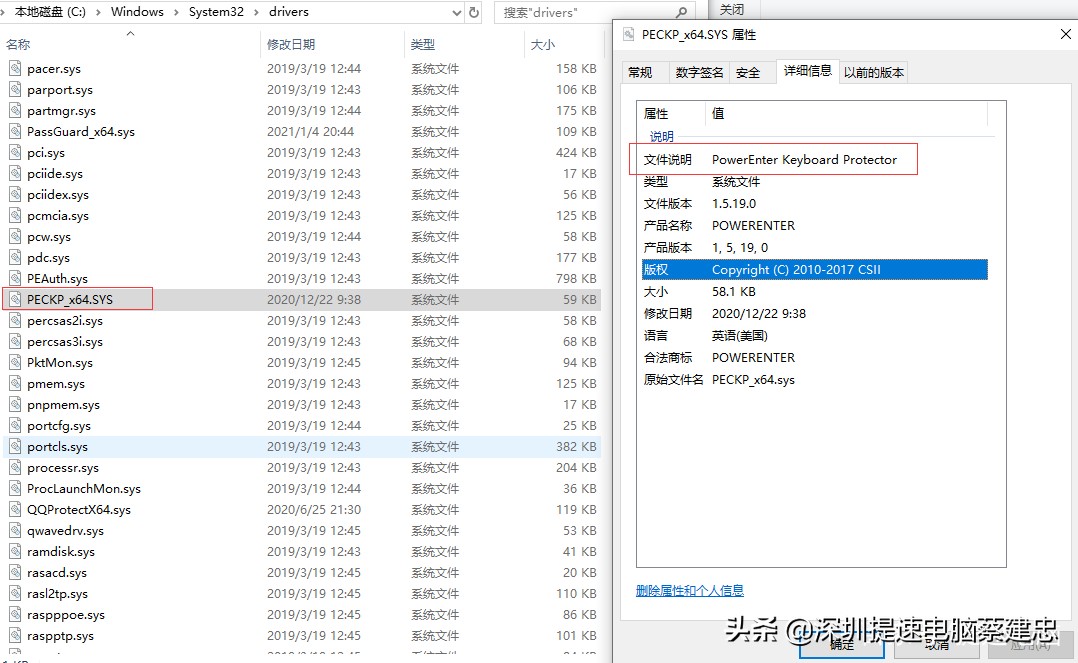
Task: Click the PECKP_x64.SYS file icon
Action: (x=13, y=299)
